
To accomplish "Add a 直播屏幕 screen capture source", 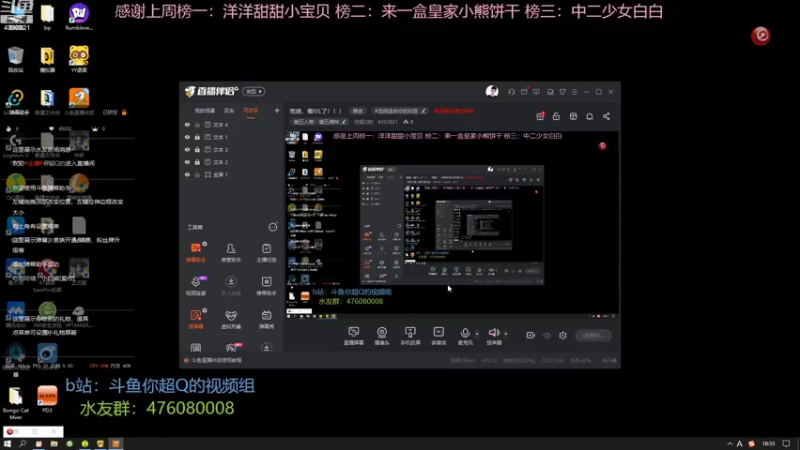I will pos(353,336).
